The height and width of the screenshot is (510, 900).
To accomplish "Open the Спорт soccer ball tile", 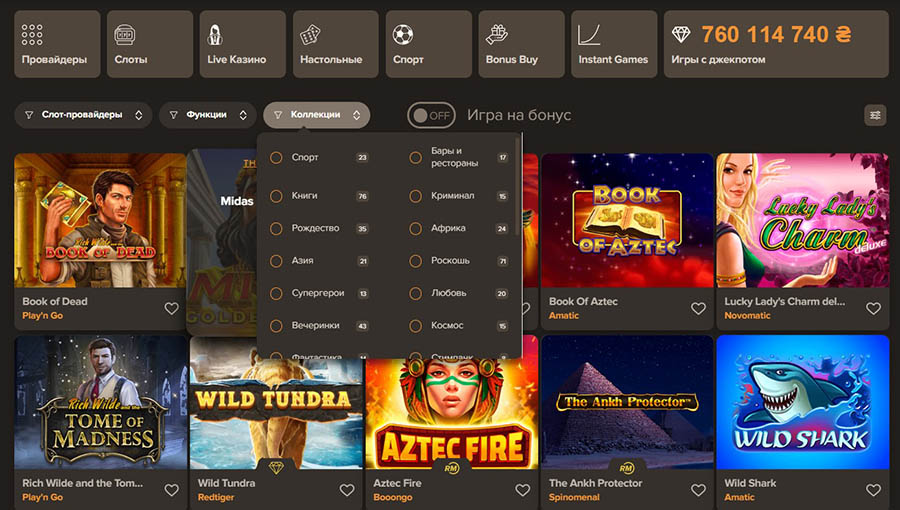I will pyautogui.click(x=428, y=44).
